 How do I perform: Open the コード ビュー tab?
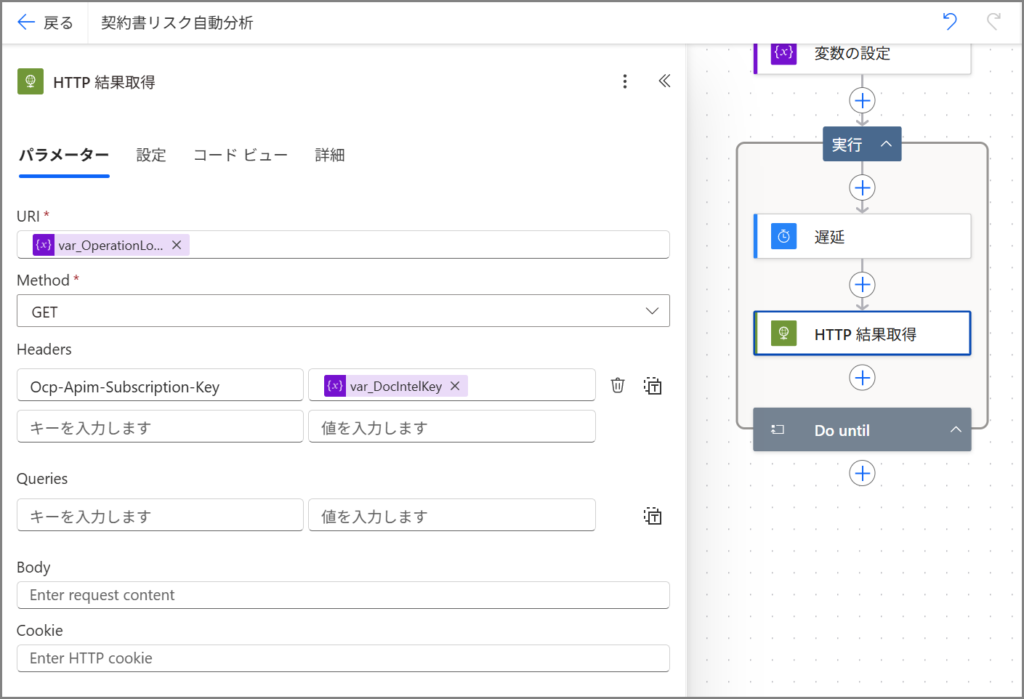[240, 155]
